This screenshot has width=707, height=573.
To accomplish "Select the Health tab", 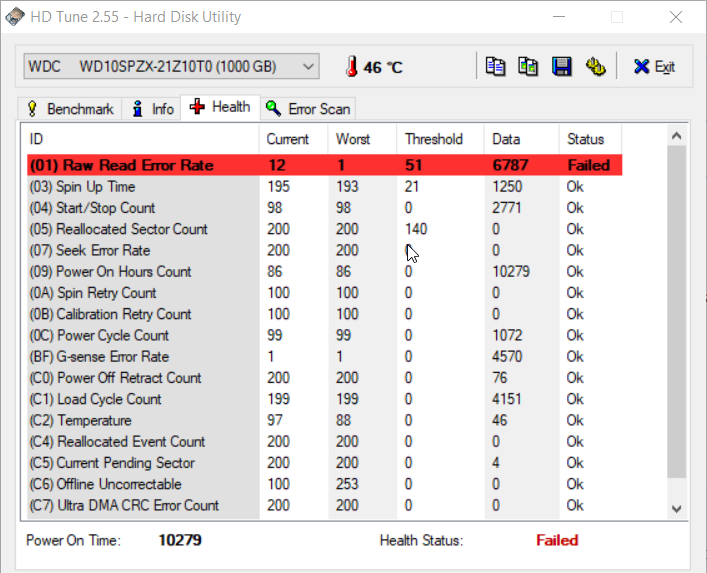I will 220,107.
